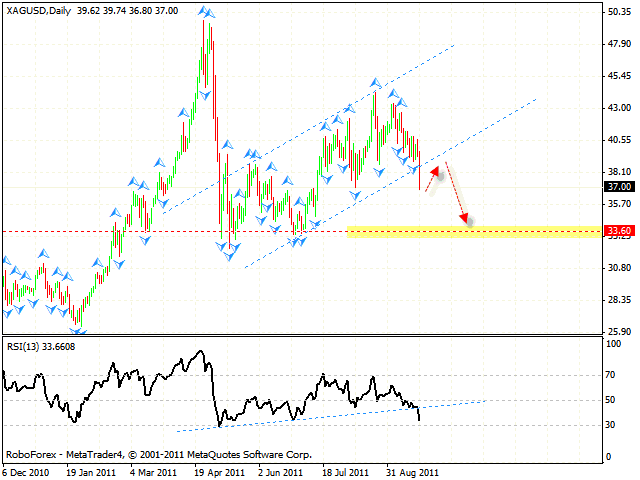Select the fractal marker at the chart's highest peak
Image resolution: width=640 pixels, height=480 pixels.
point(207,13)
